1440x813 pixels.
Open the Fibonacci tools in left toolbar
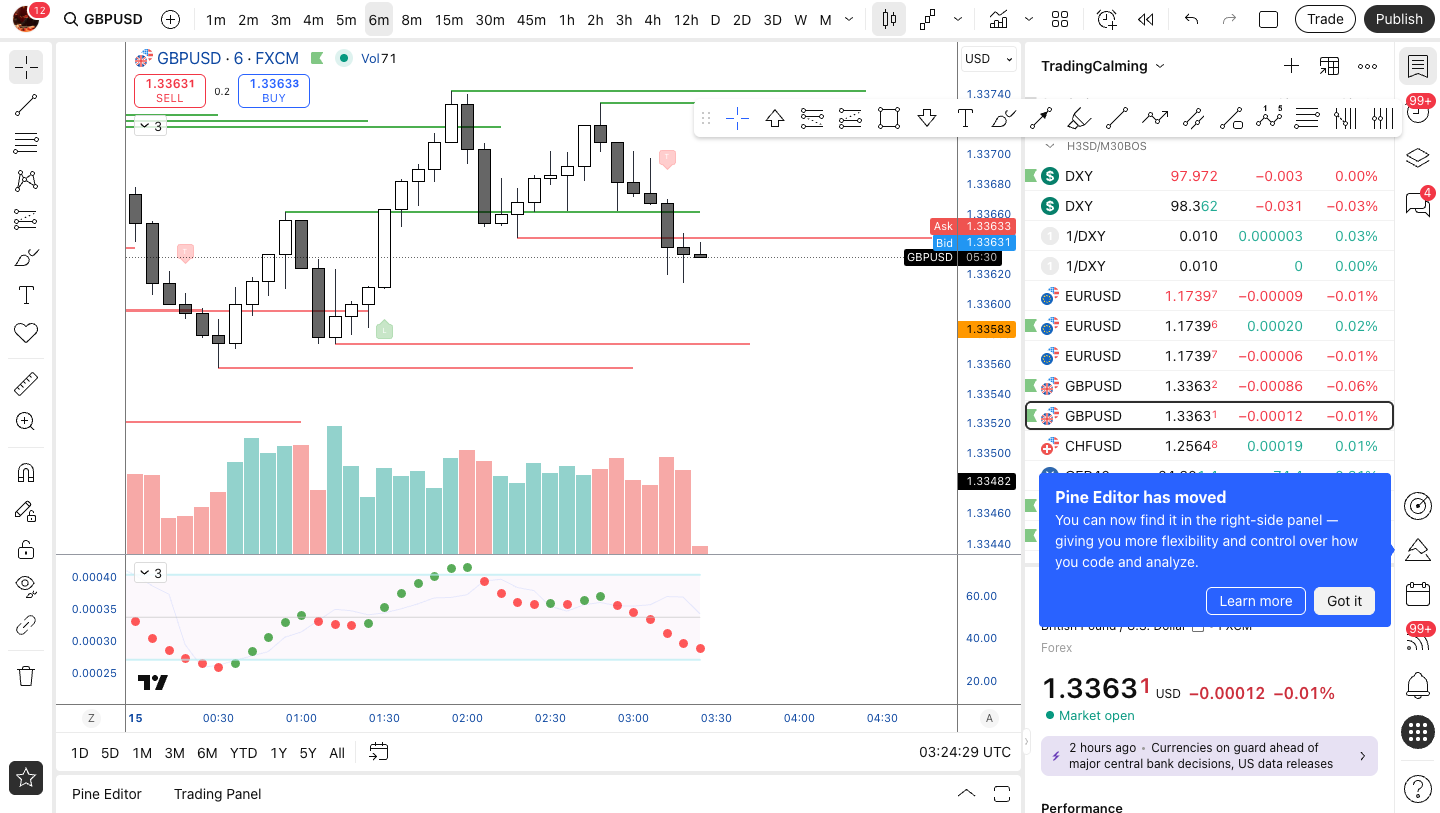26,143
